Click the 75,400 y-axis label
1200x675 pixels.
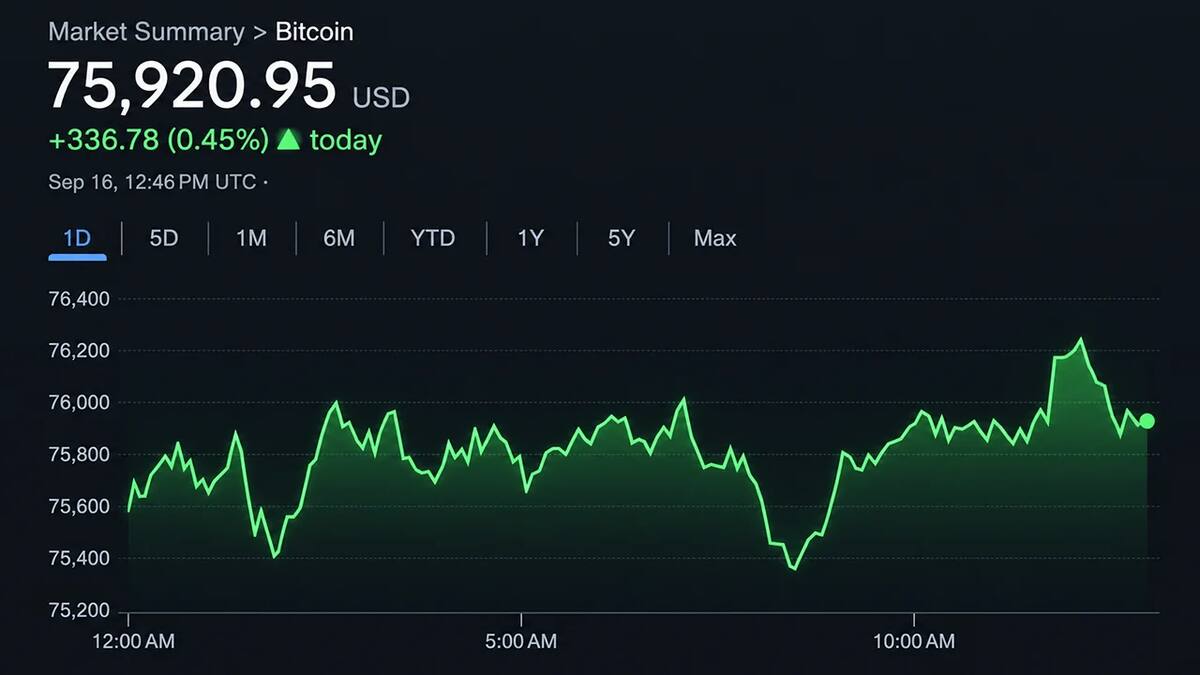79,558
